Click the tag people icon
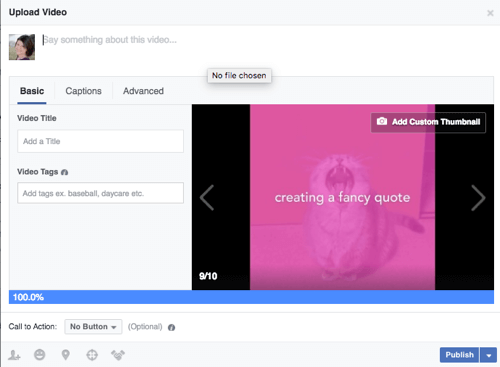 [14, 355]
